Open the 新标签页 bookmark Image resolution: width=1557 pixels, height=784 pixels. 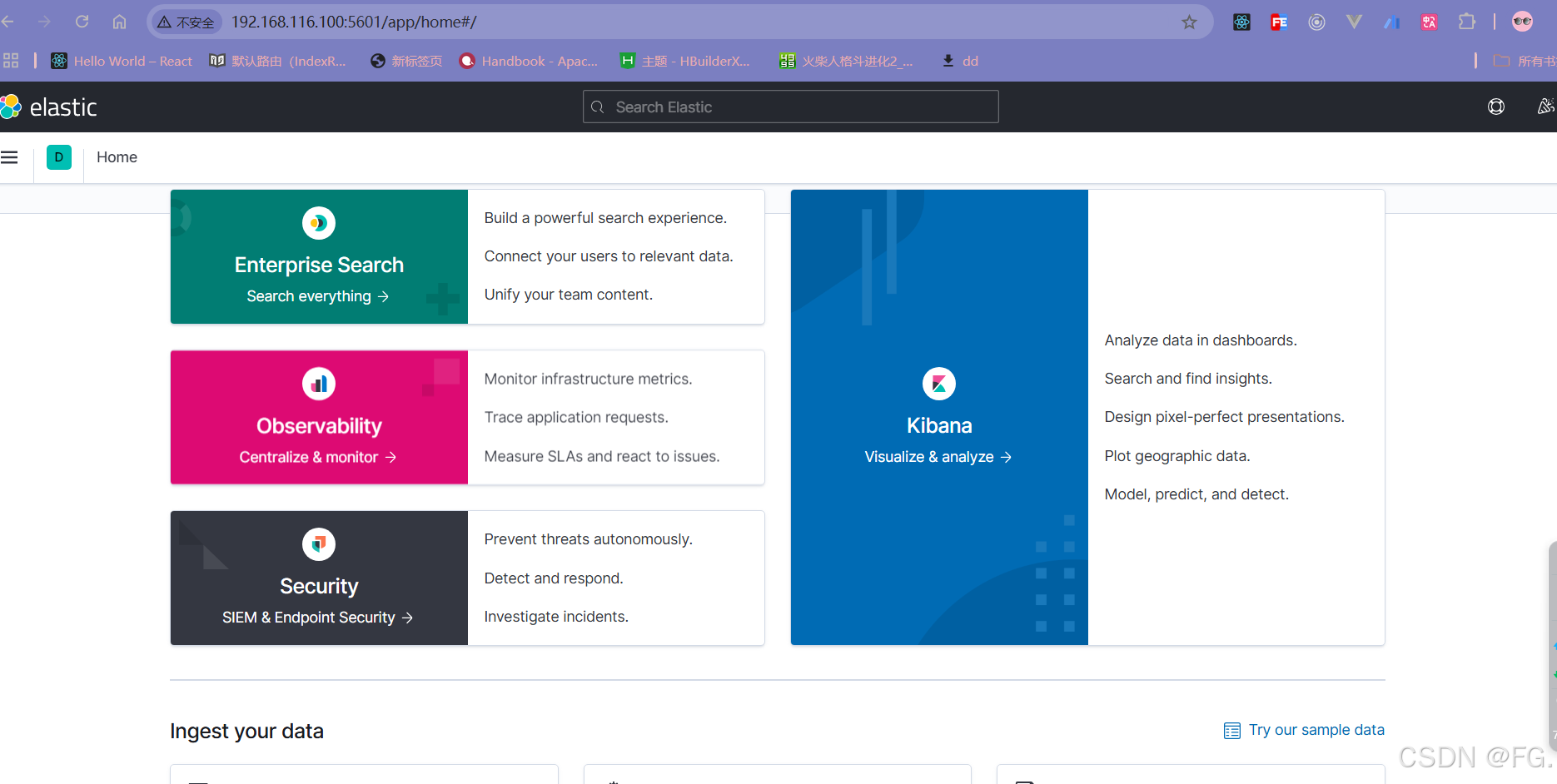click(x=406, y=61)
